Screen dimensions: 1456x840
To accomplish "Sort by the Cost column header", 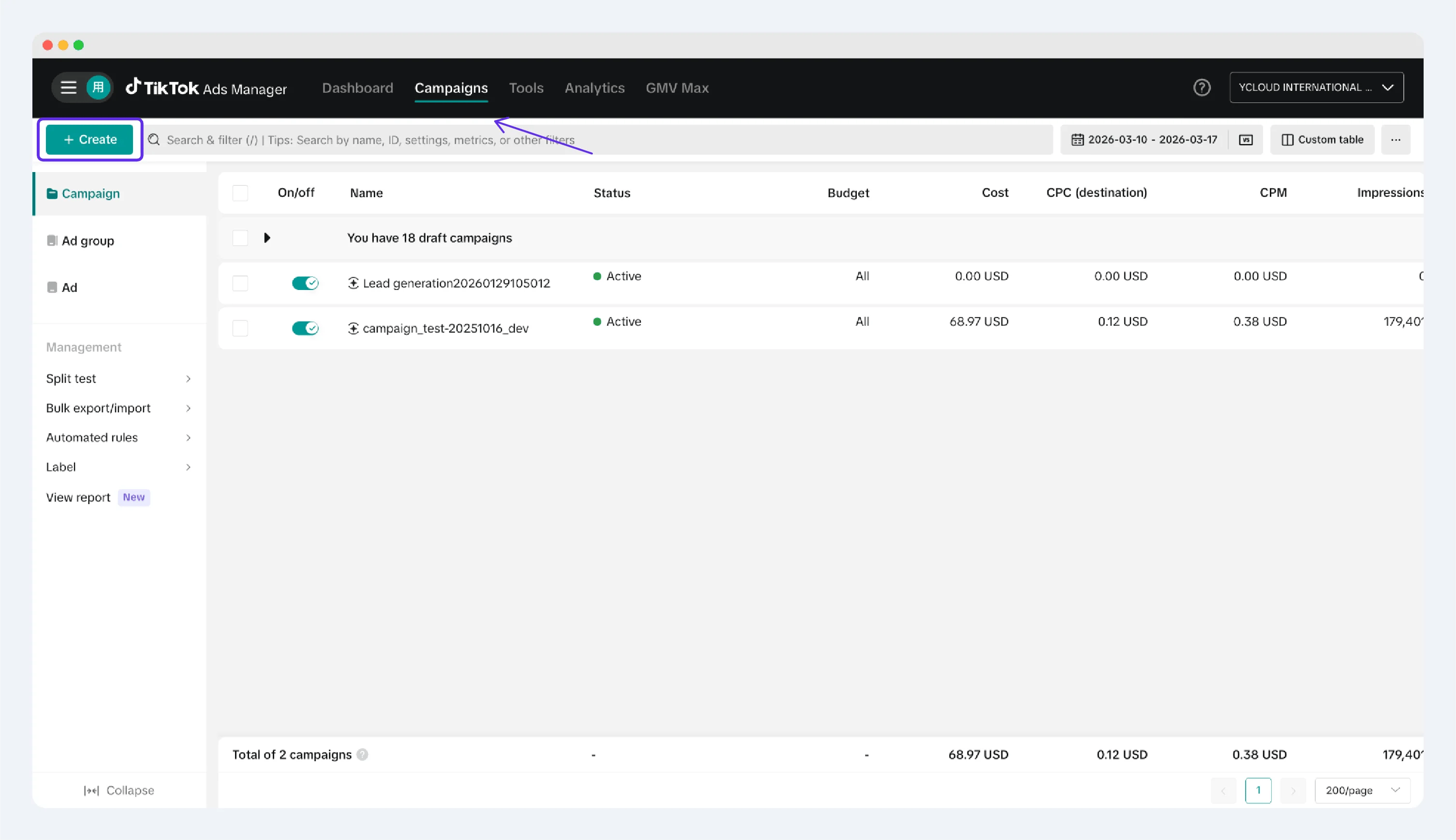I will click(995, 193).
